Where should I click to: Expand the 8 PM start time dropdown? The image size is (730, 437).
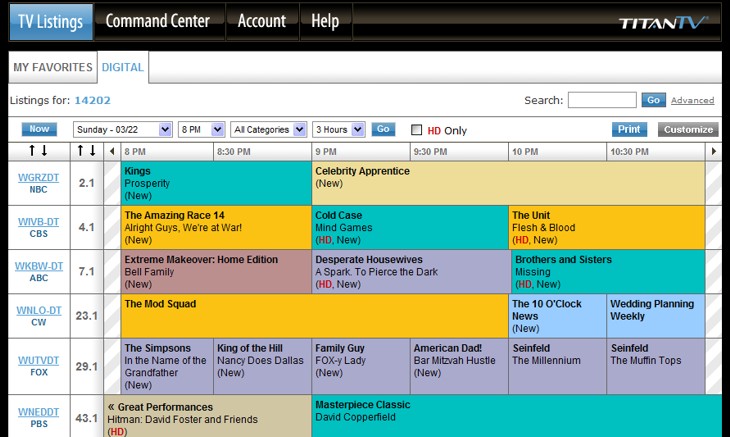coord(201,130)
